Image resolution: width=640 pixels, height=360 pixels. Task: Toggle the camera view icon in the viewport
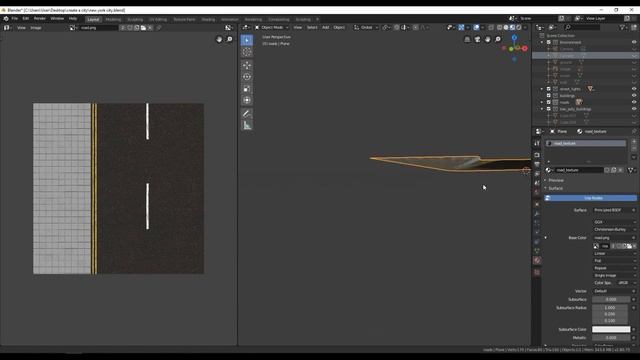pyautogui.click(x=478, y=39)
